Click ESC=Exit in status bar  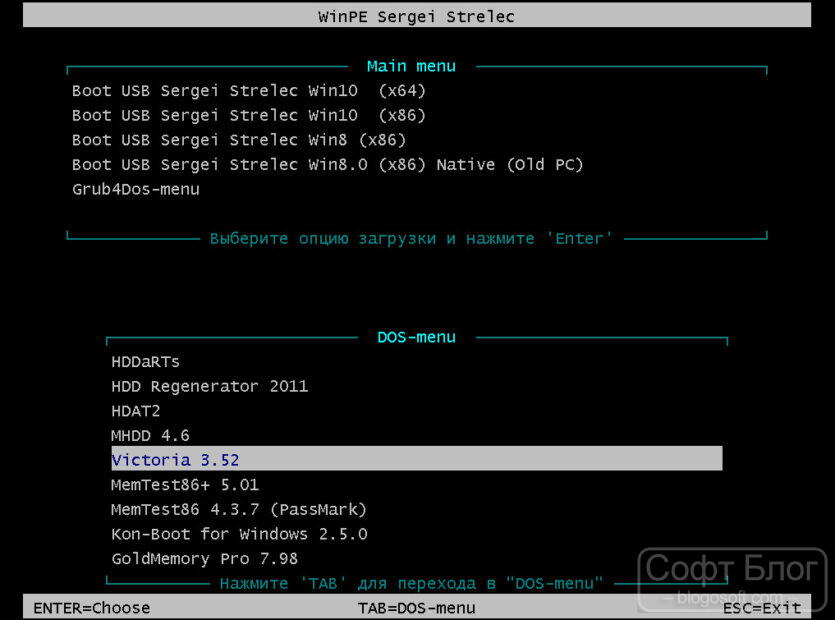[762, 608]
